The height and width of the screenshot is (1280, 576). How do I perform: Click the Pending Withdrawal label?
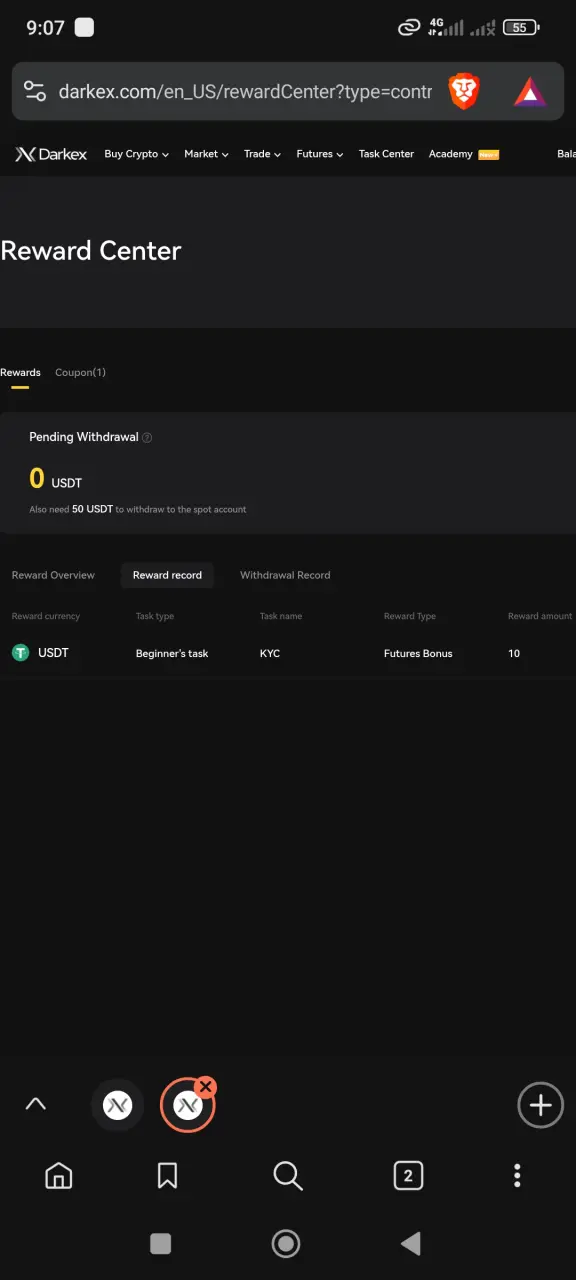[84, 438]
